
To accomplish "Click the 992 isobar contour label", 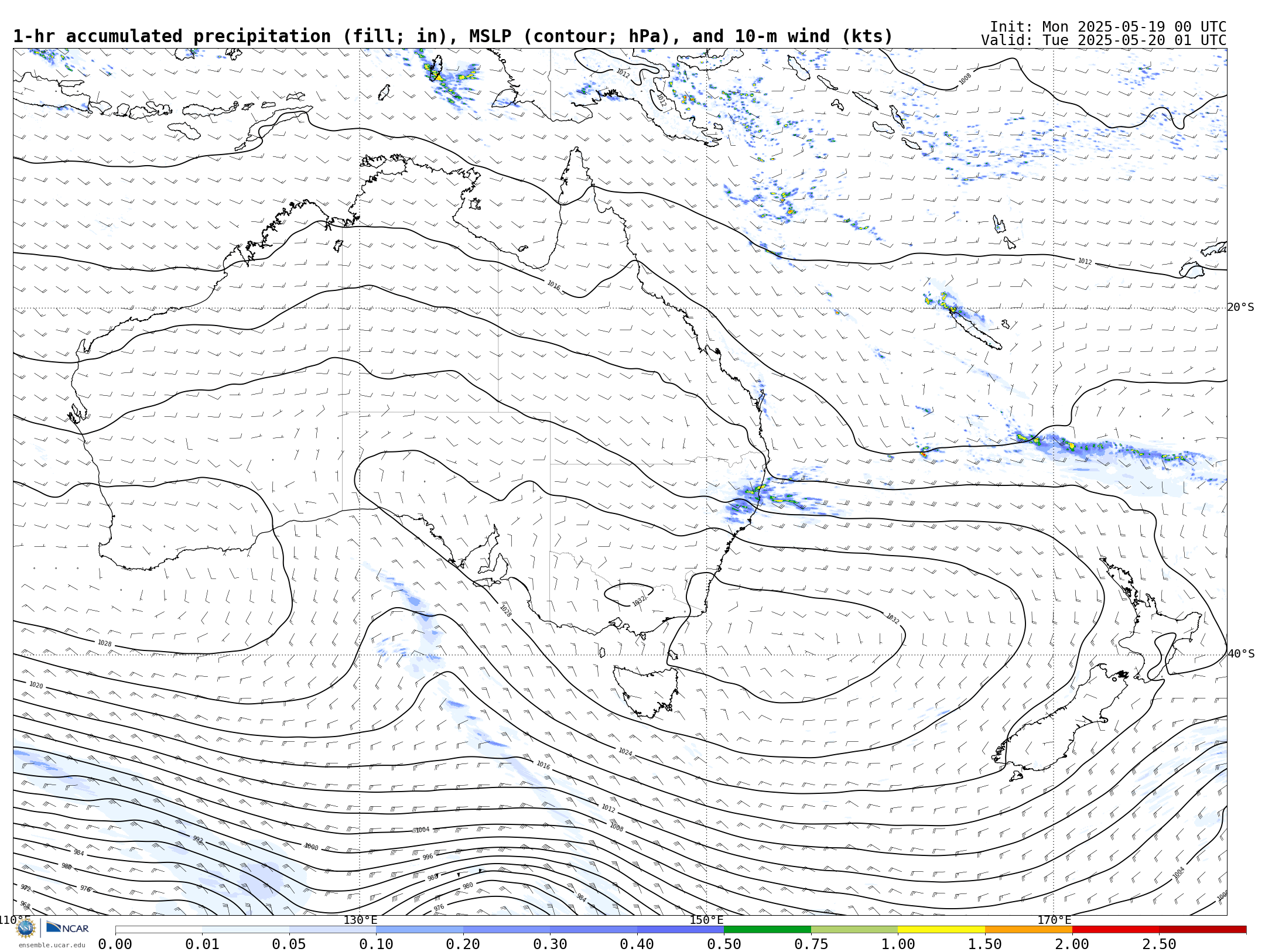I will pos(198,840).
